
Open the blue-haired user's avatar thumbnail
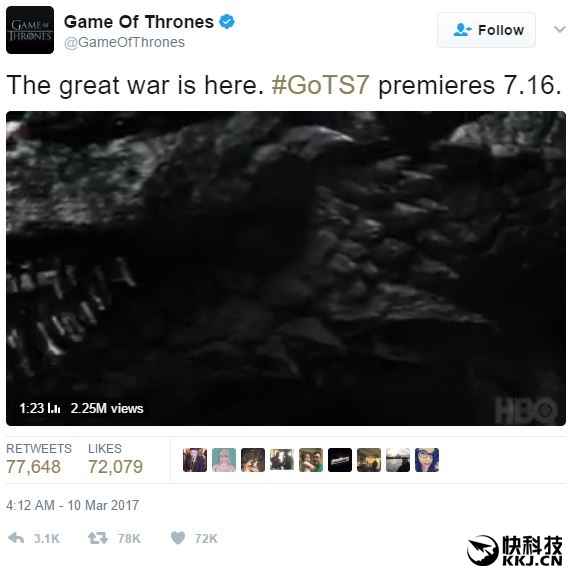coord(427,460)
